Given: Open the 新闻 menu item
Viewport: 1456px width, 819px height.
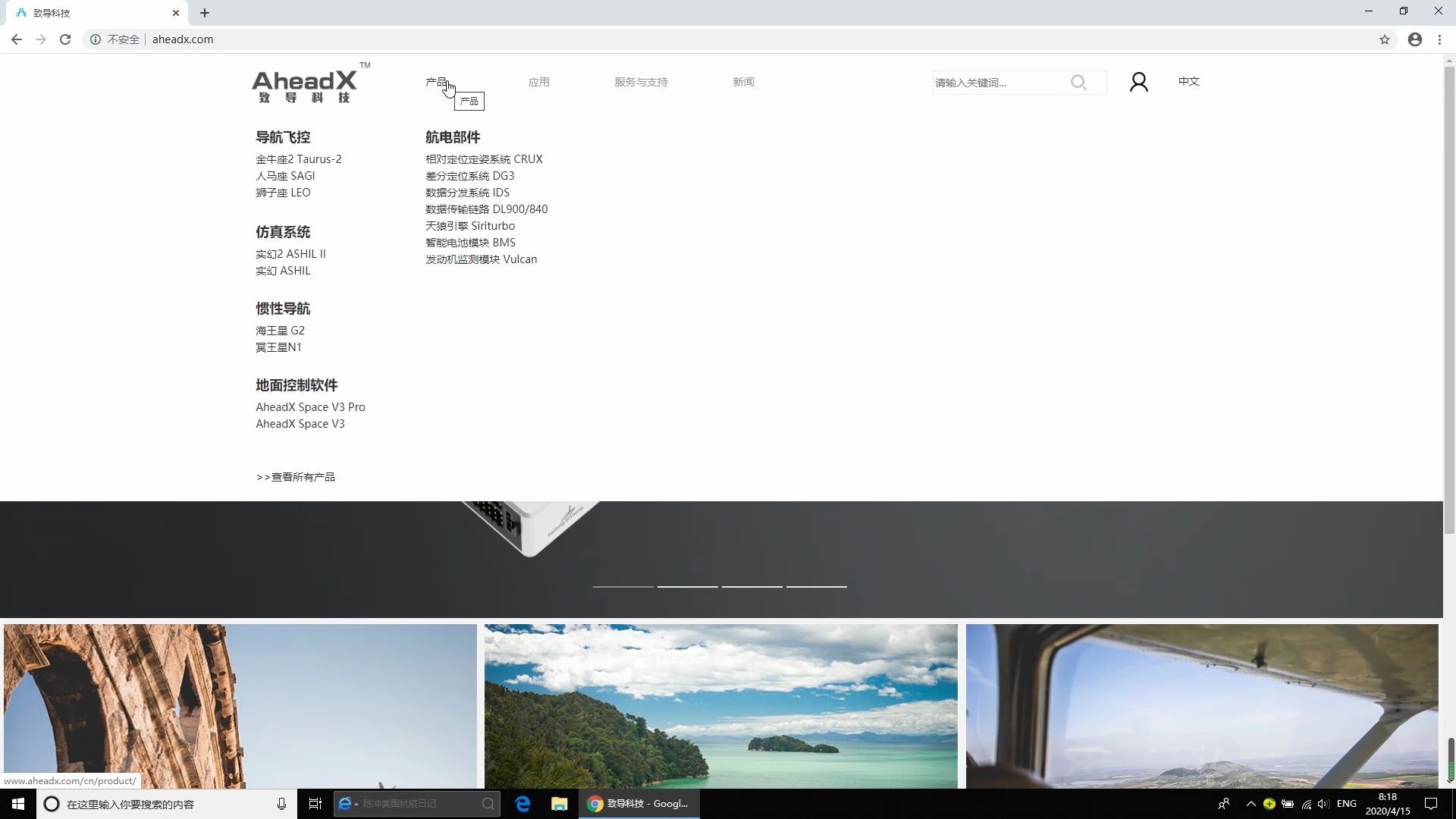Looking at the screenshot, I should 743,82.
